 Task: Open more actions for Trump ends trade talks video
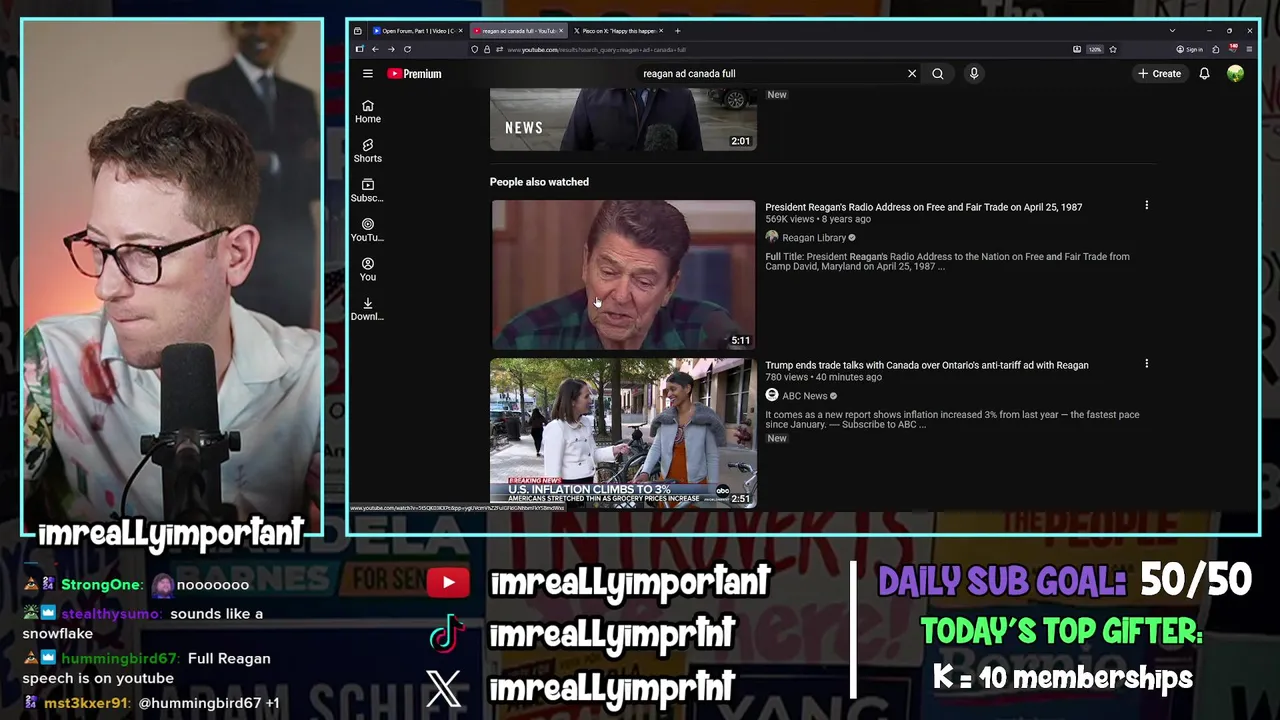1147,363
